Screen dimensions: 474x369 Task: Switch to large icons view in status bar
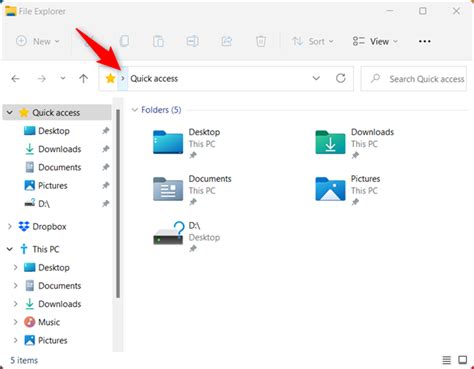pos(462,360)
